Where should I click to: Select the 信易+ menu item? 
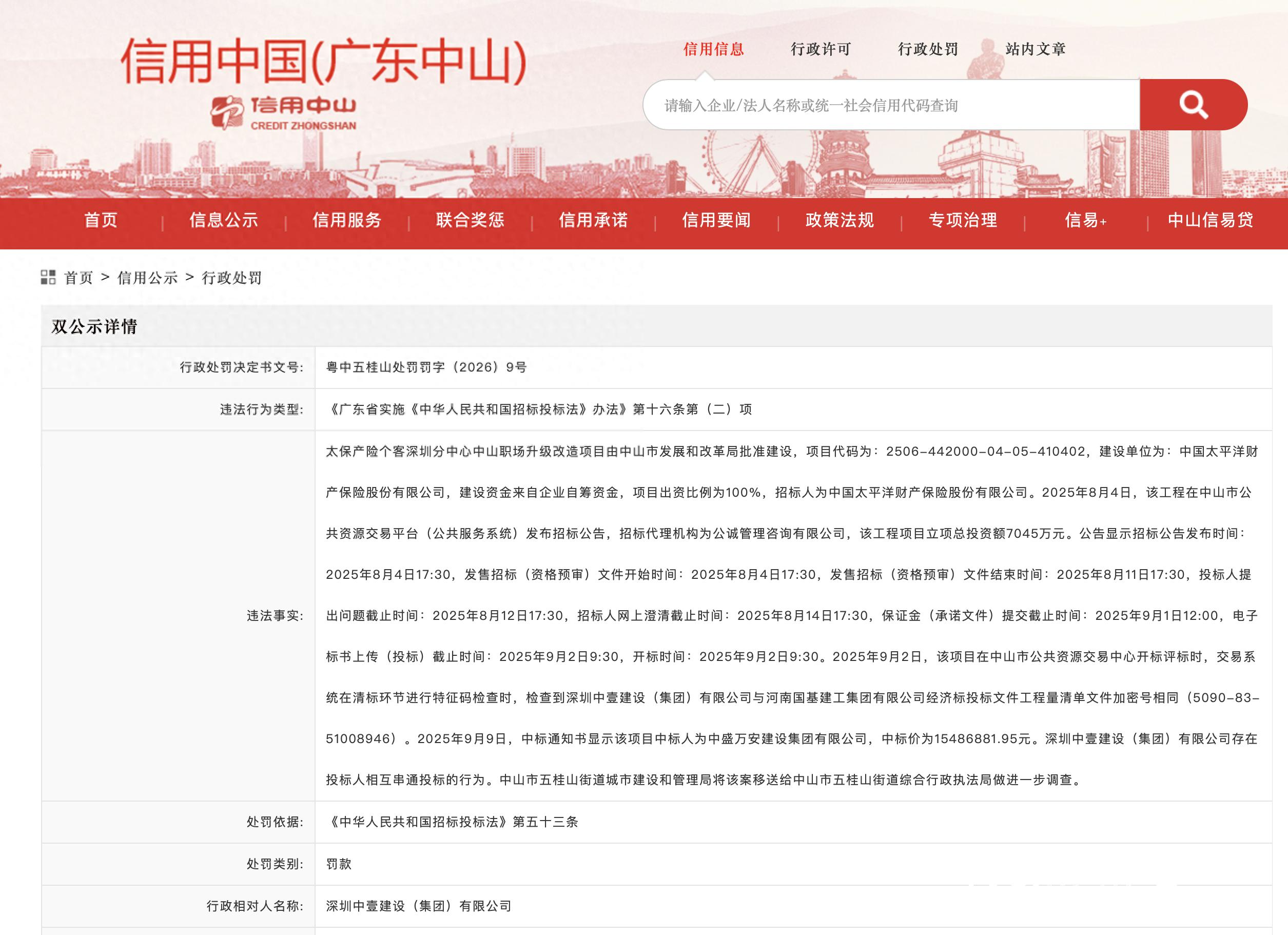tap(1085, 221)
